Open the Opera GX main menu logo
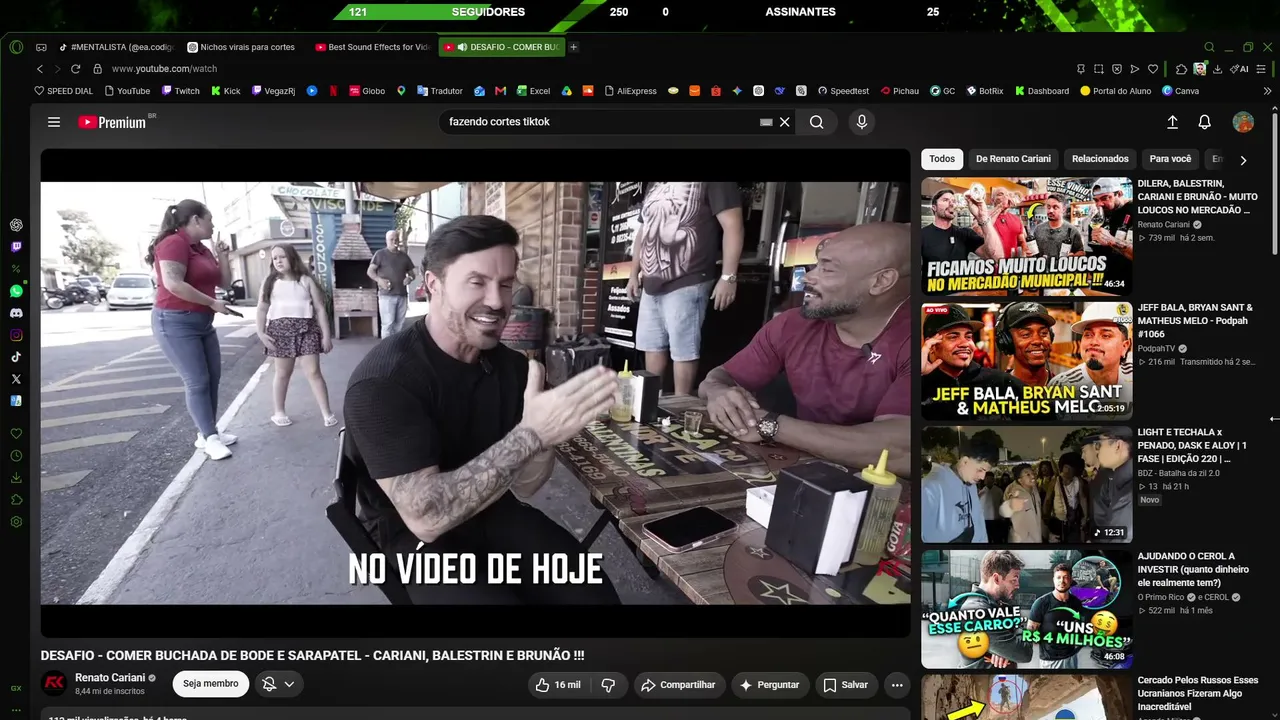The height and width of the screenshot is (720, 1280). (x=16, y=47)
